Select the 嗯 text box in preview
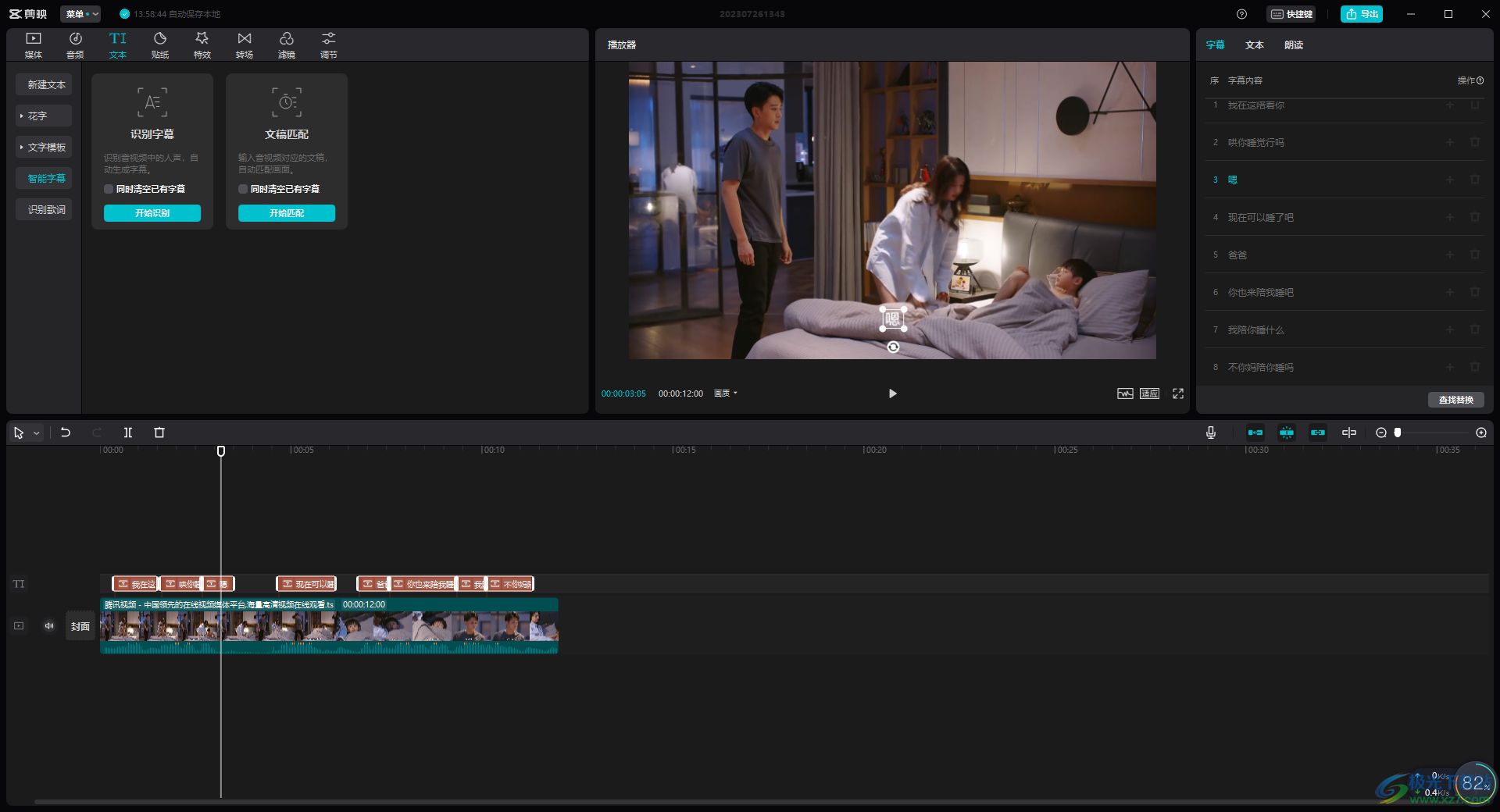Viewport: 1500px width, 812px height. [x=893, y=319]
